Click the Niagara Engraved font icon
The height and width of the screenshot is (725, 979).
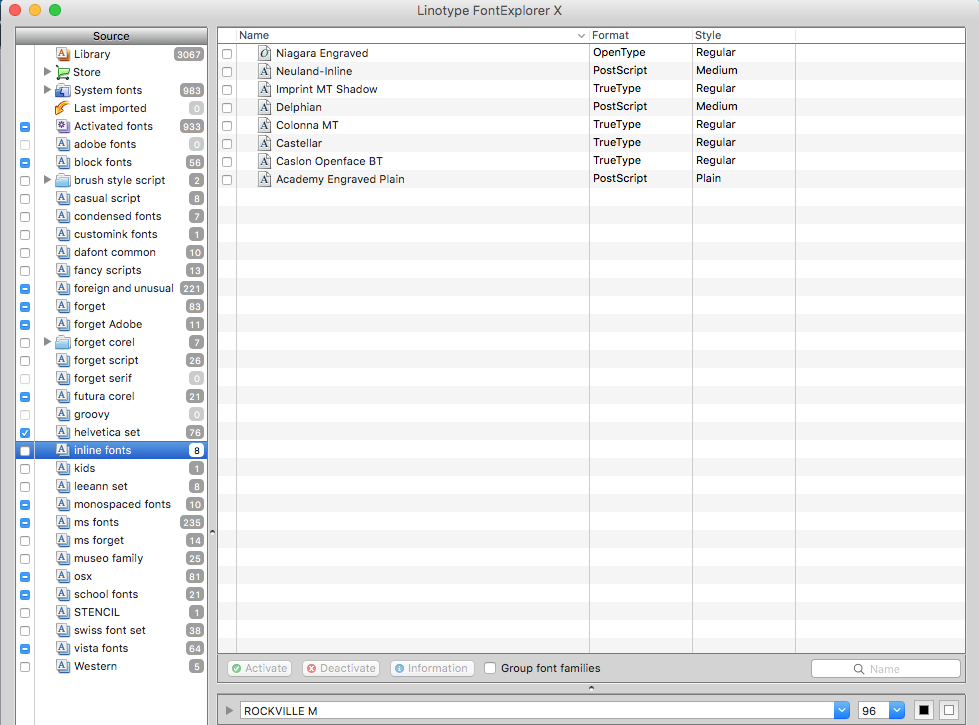click(265, 53)
